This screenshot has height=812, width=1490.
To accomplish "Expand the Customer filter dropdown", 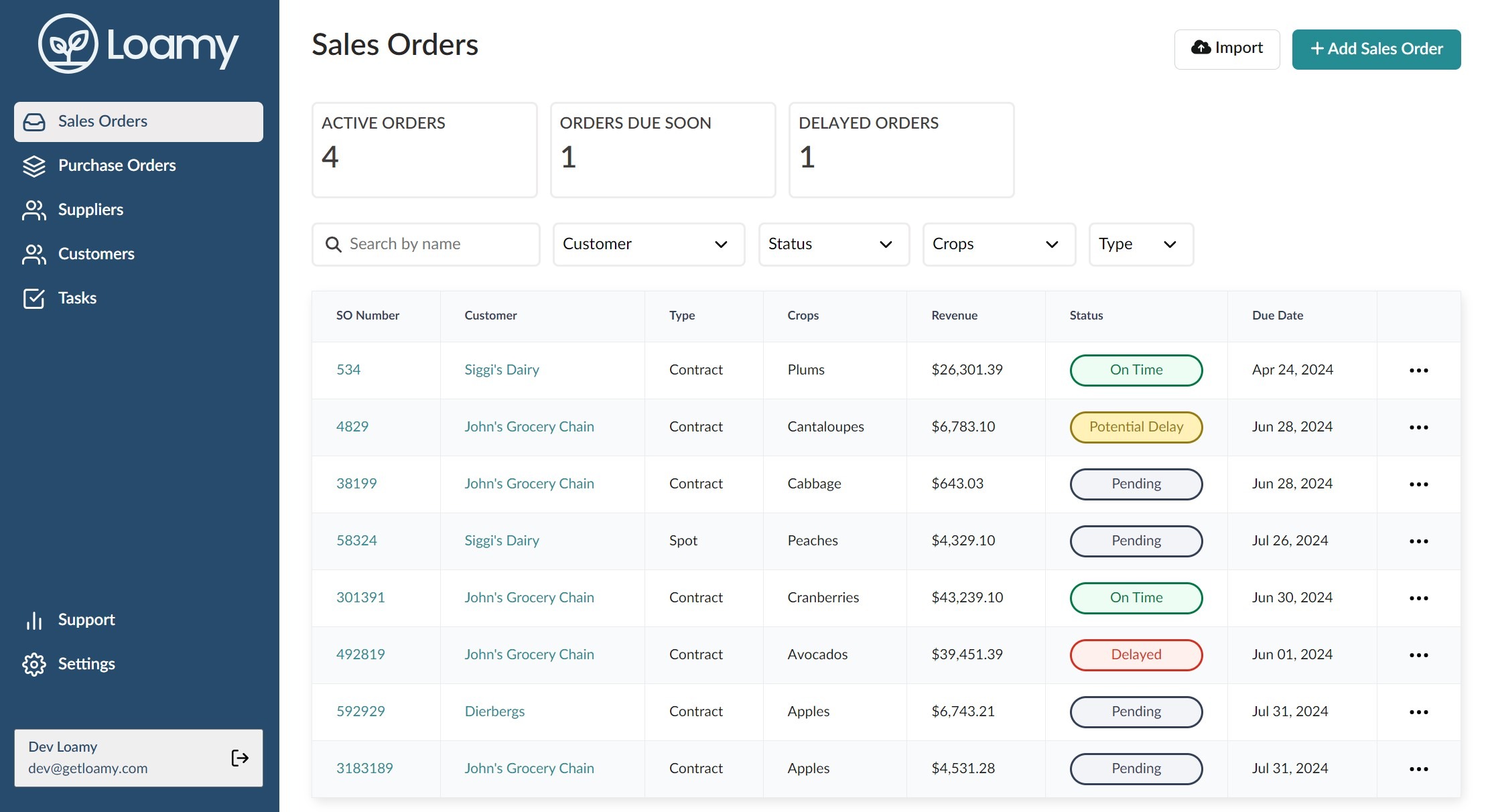I will click(649, 245).
